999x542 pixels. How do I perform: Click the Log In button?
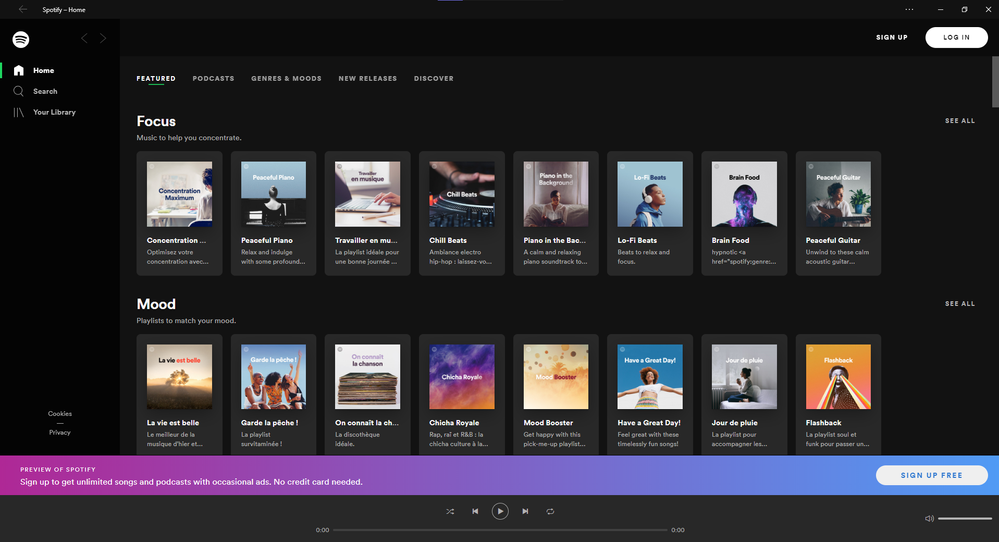click(956, 38)
